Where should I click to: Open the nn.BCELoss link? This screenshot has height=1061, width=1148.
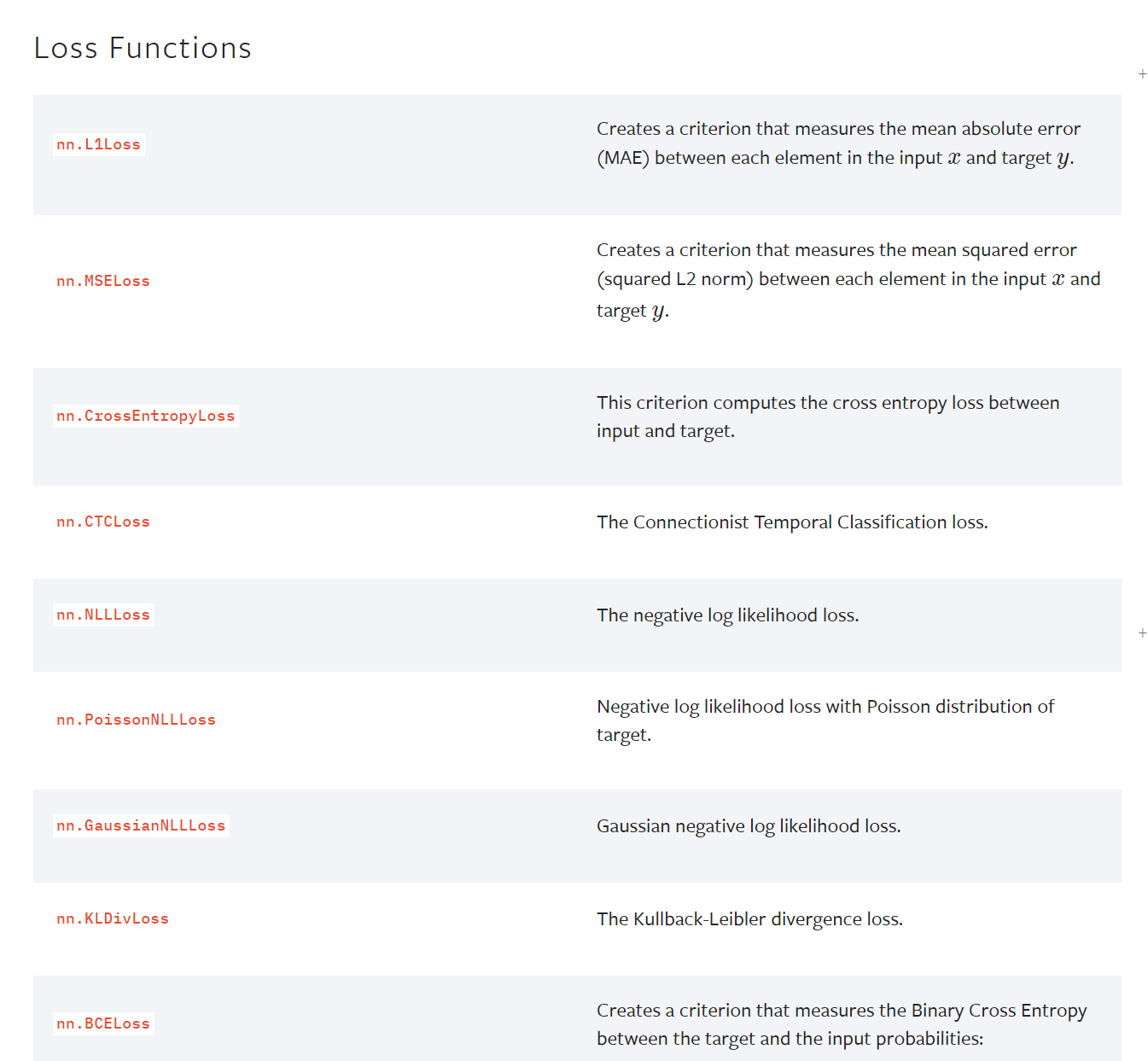click(x=103, y=1023)
